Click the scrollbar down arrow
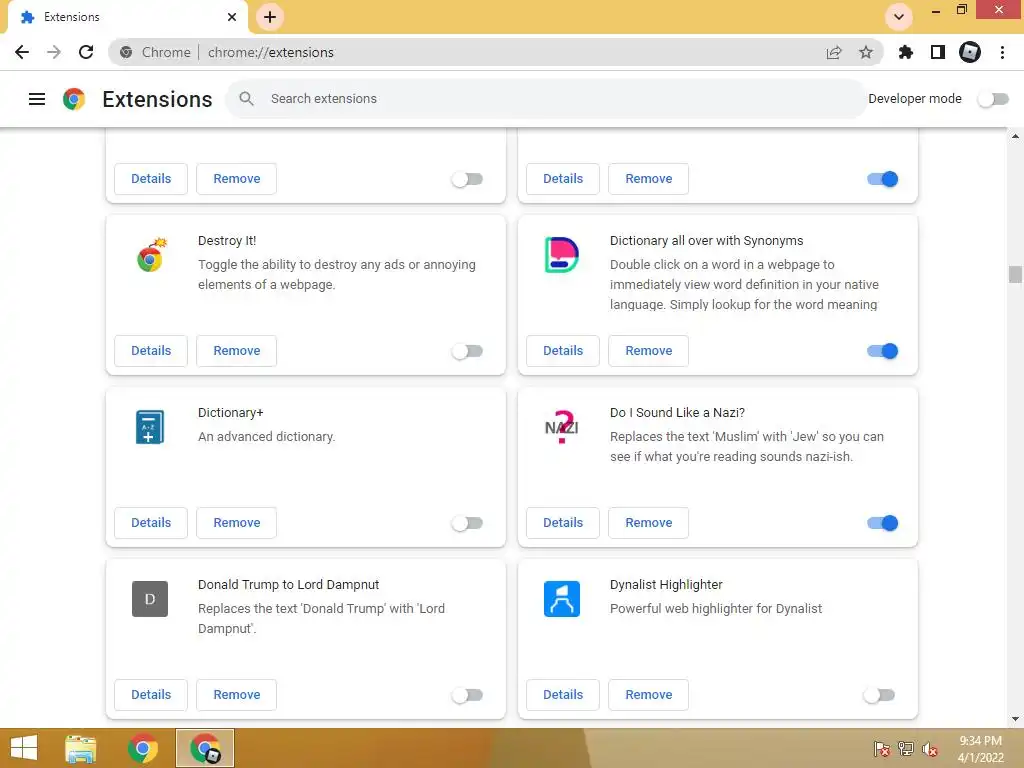 click(x=1015, y=719)
